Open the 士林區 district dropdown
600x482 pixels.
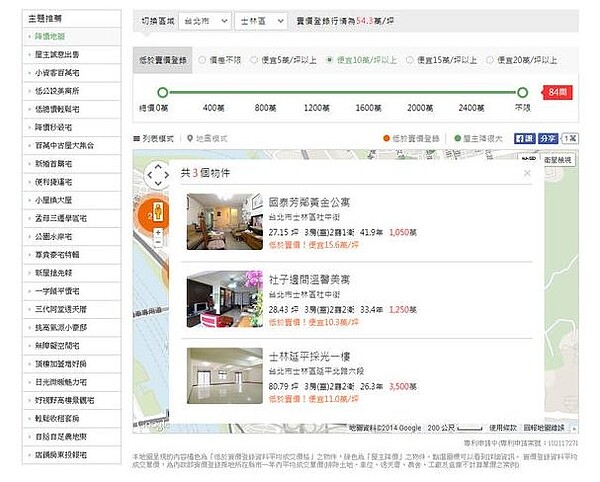pos(261,21)
